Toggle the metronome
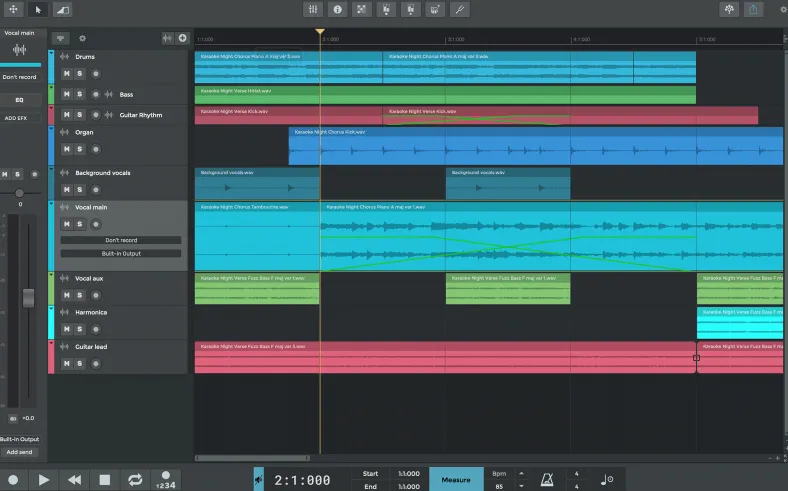 coord(547,480)
